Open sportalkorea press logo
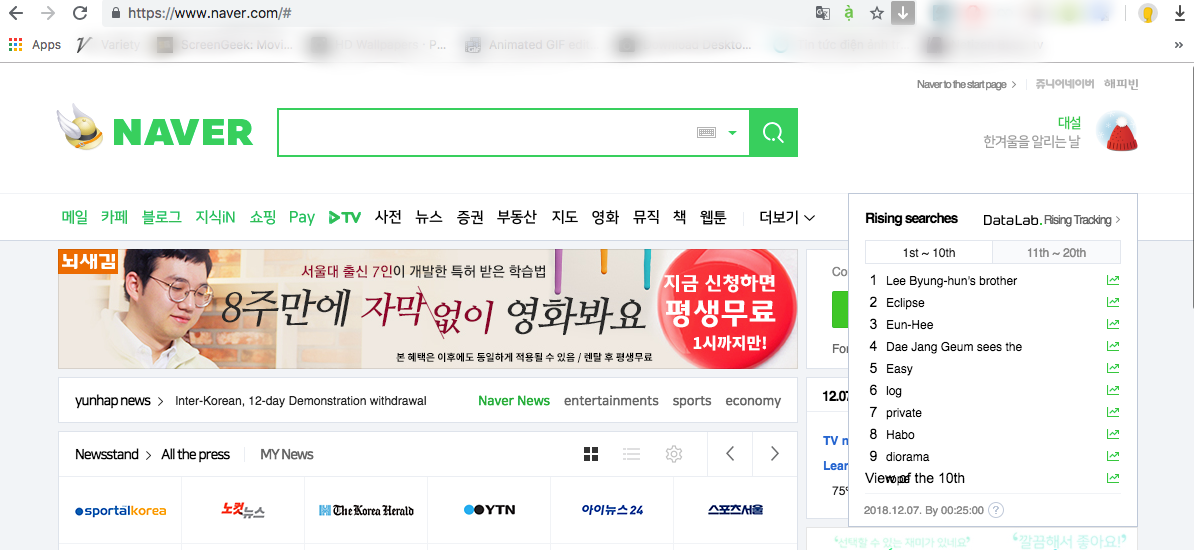The width and height of the screenshot is (1194, 550). (x=120, y=510)
